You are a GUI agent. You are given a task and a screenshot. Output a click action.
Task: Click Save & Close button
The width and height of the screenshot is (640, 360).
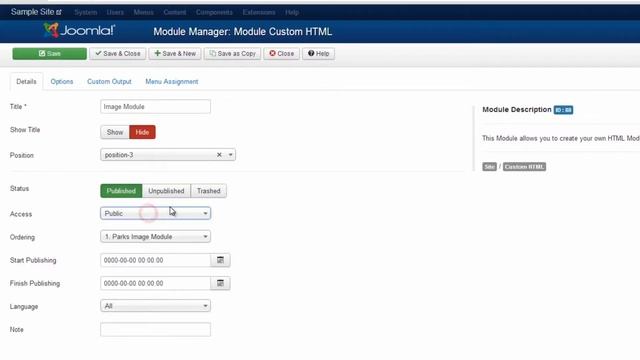pyautogui.click(x=118, y=53)
